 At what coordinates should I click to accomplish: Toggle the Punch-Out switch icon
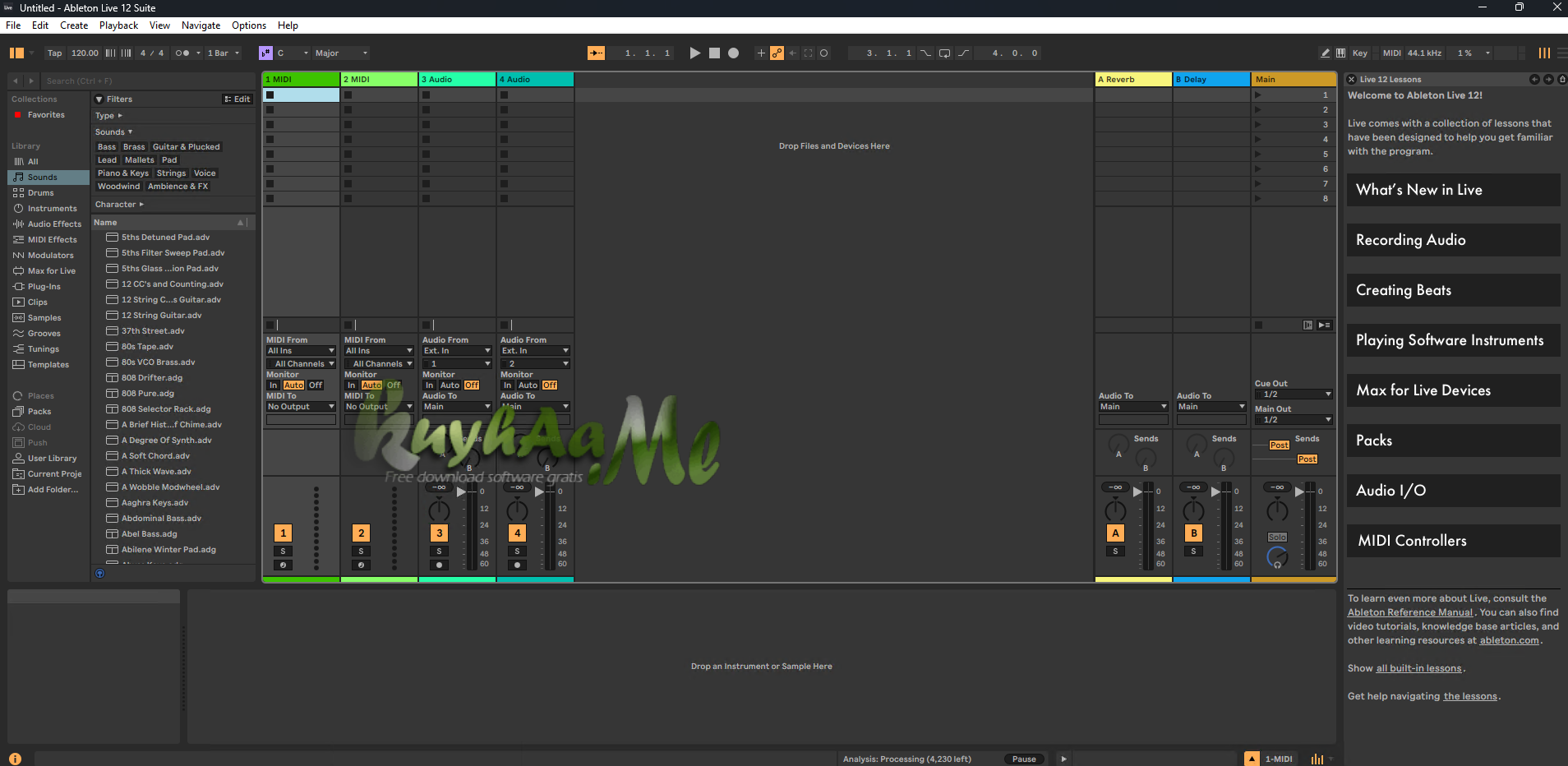(963, 53)
